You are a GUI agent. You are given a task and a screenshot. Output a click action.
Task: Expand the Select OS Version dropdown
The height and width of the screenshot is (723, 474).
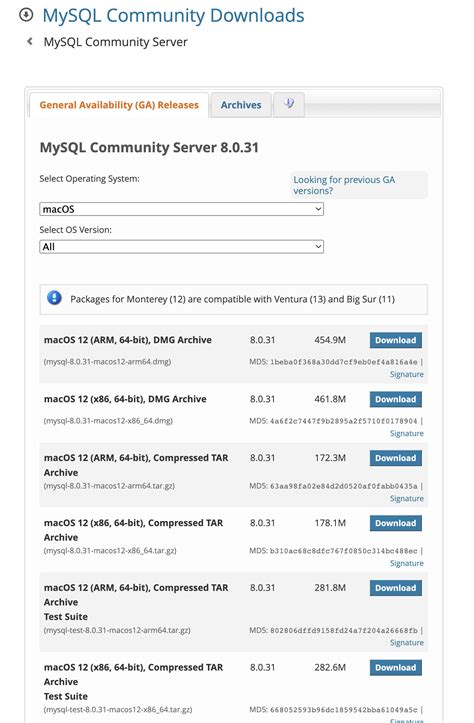coord(181,247)
